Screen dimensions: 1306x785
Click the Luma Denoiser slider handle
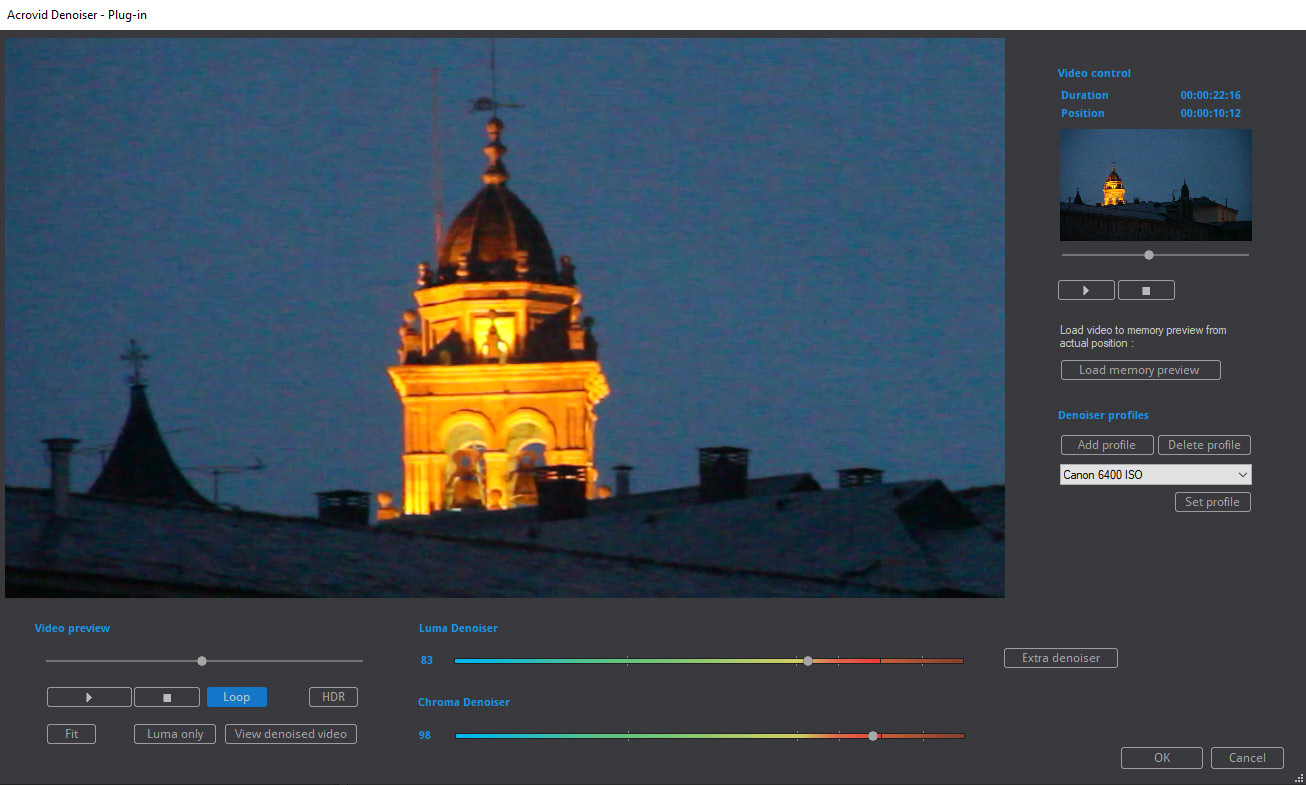tap(808, 661)
